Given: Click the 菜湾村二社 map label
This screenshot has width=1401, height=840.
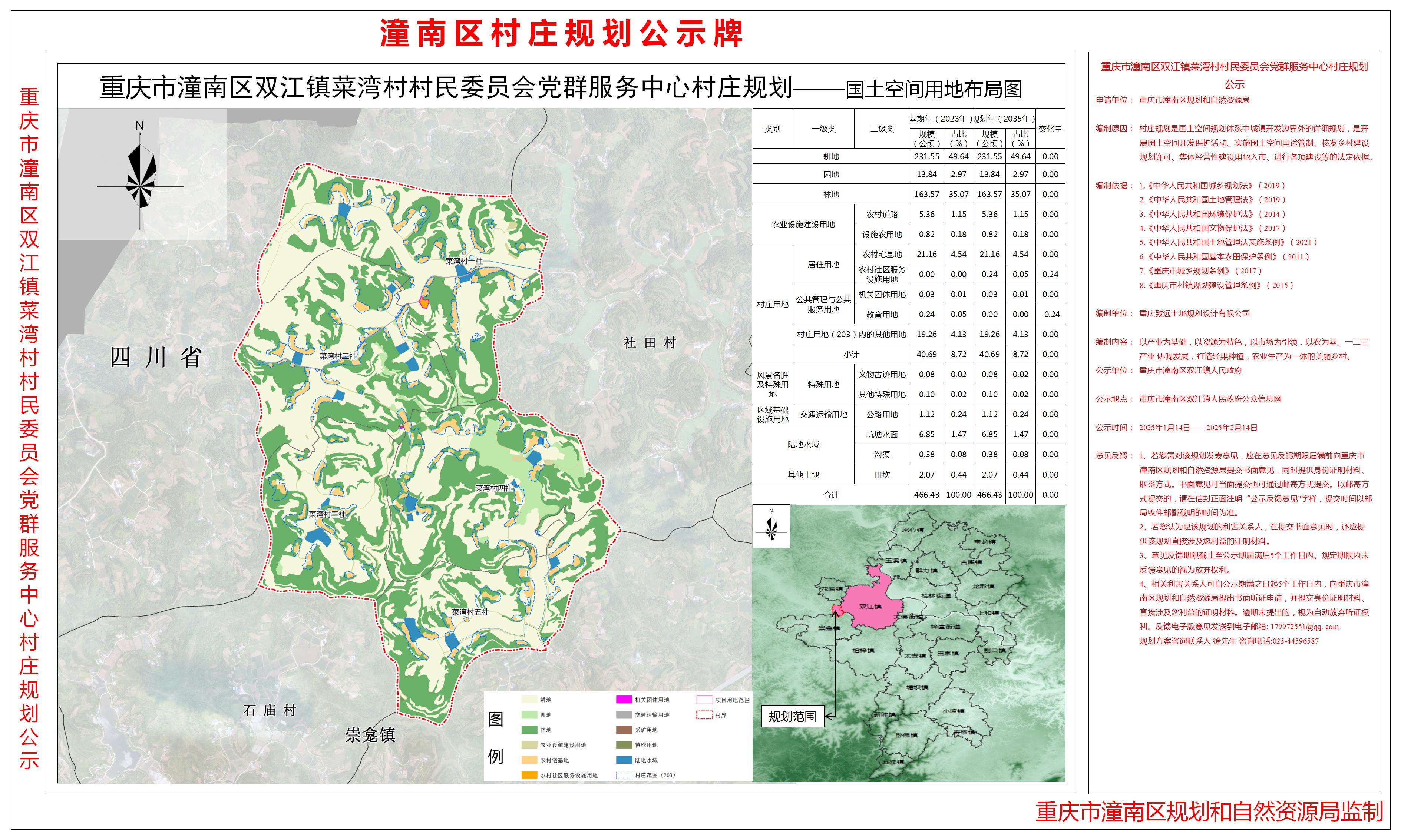Looking at the screenshot, I should click(338, 356).
